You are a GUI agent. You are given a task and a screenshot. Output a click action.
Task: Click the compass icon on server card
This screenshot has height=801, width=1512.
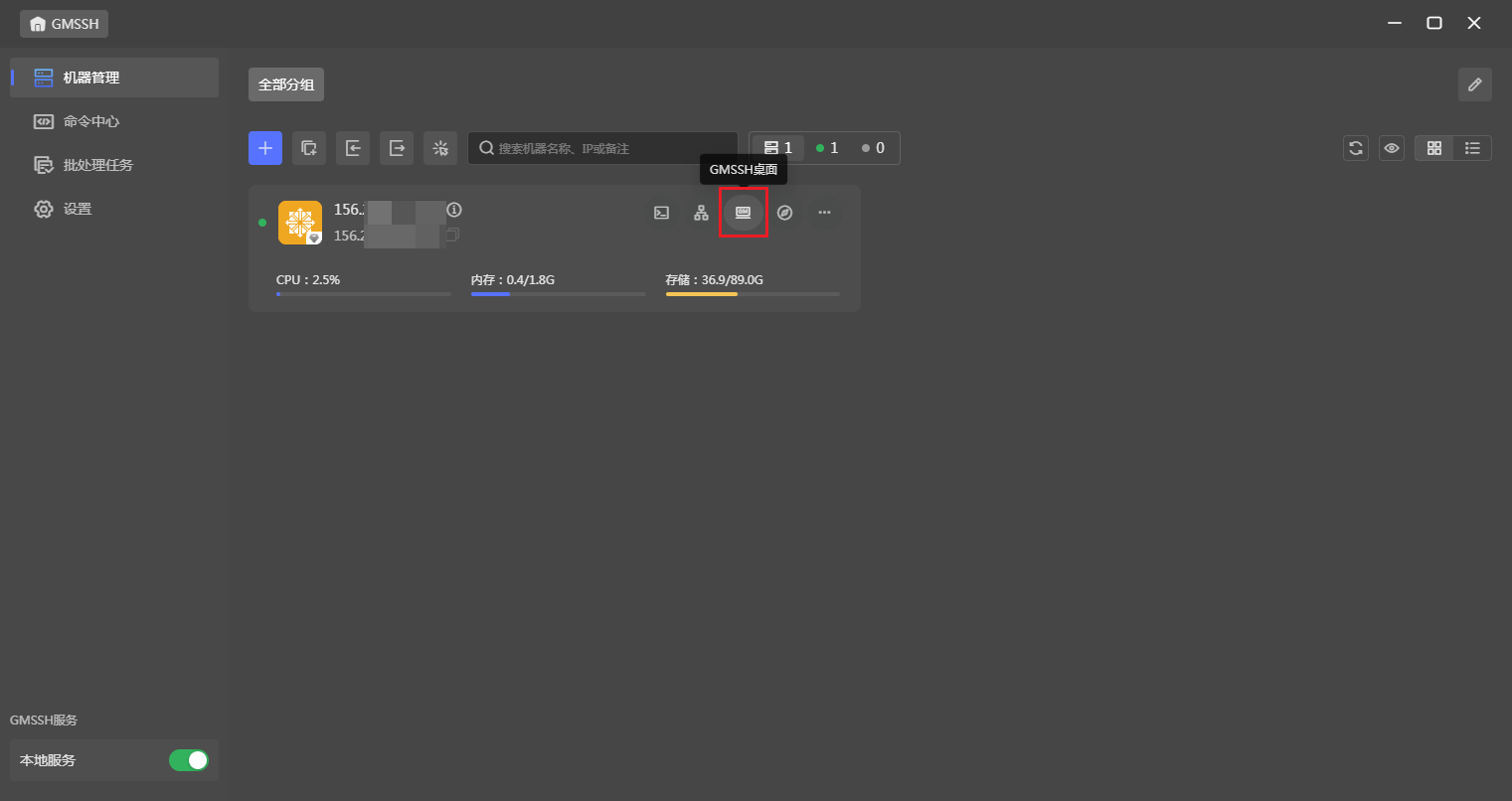[x=784, y=213]
